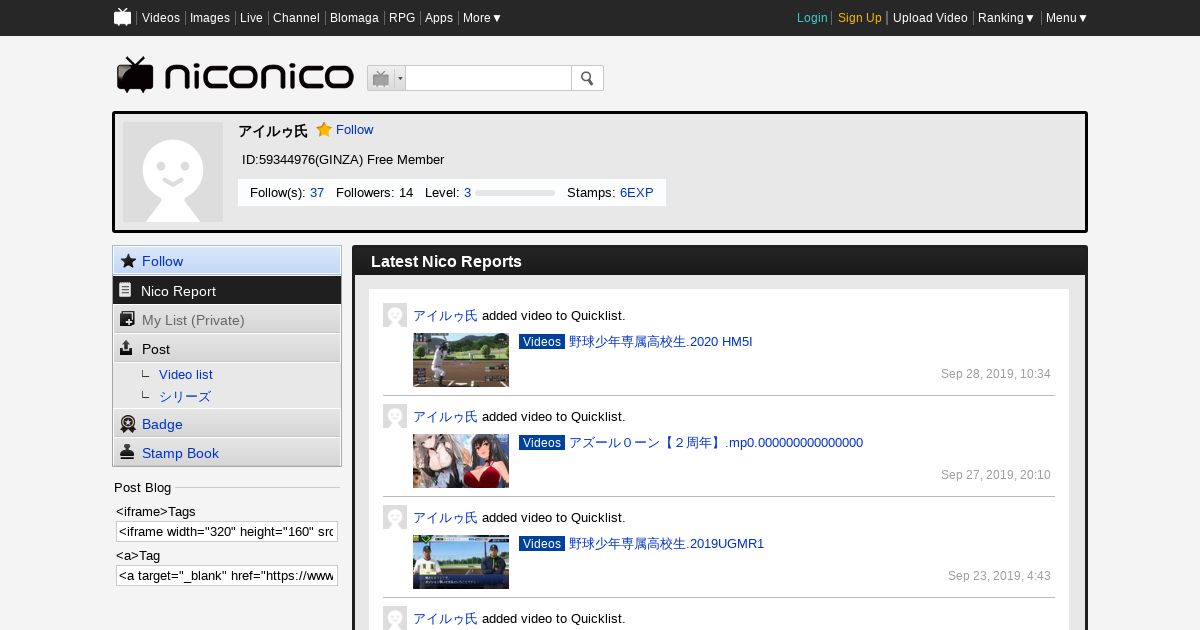Click the Post upload icon in sidebar
1200x630 pixels.
(126, 348)
